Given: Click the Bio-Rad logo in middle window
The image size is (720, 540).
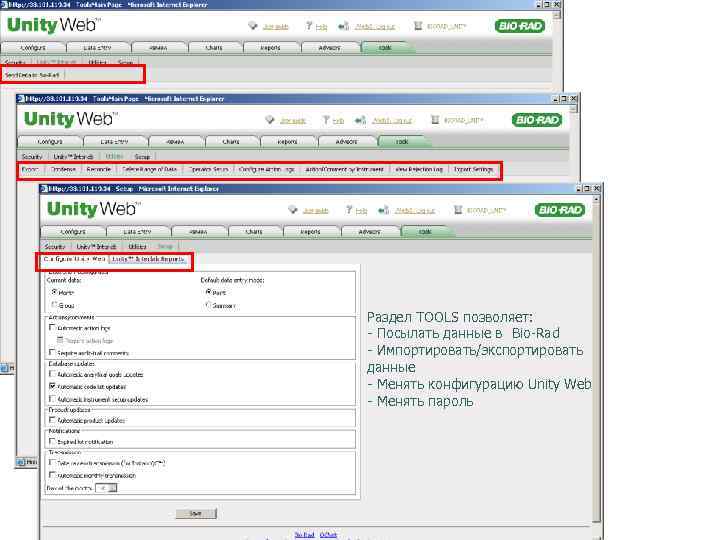Looking at the screenshot, I should coord(537,120).
